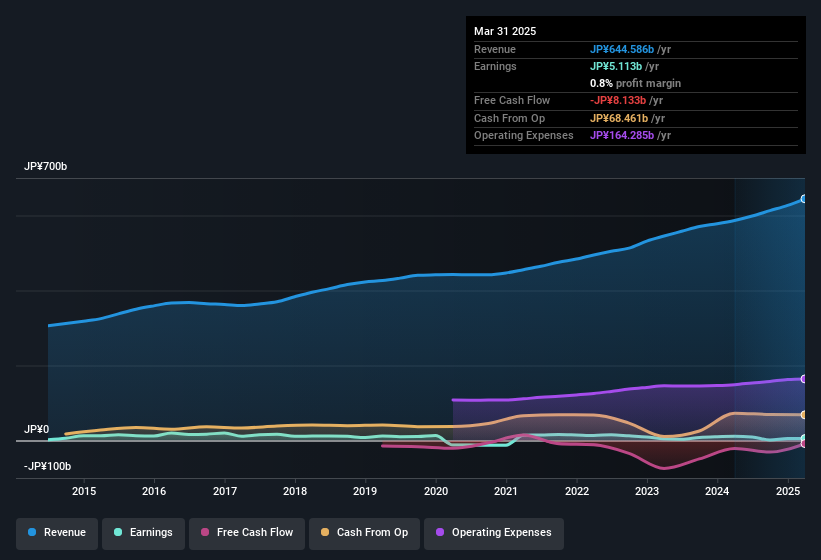821x560 pixels.
Task: Click the orange Cash From Op endpoint marker
Action: point(804,415)
